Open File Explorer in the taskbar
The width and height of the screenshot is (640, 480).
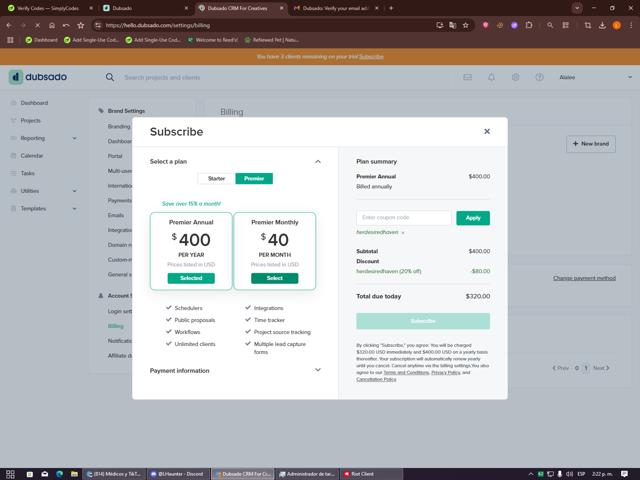tap(74, 474)
